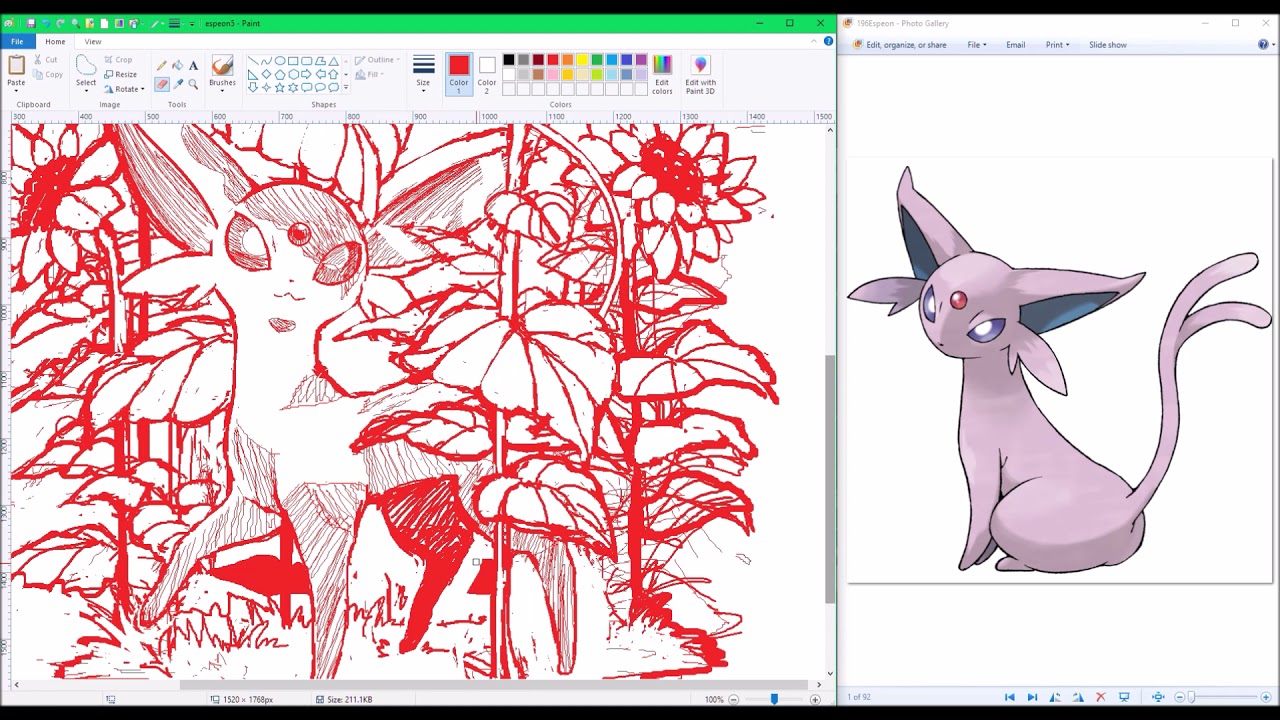Select the Oval shape in Shapes gallery
Image resolution: width=1280 pixels, height=720 pixels.
[280, 61]
